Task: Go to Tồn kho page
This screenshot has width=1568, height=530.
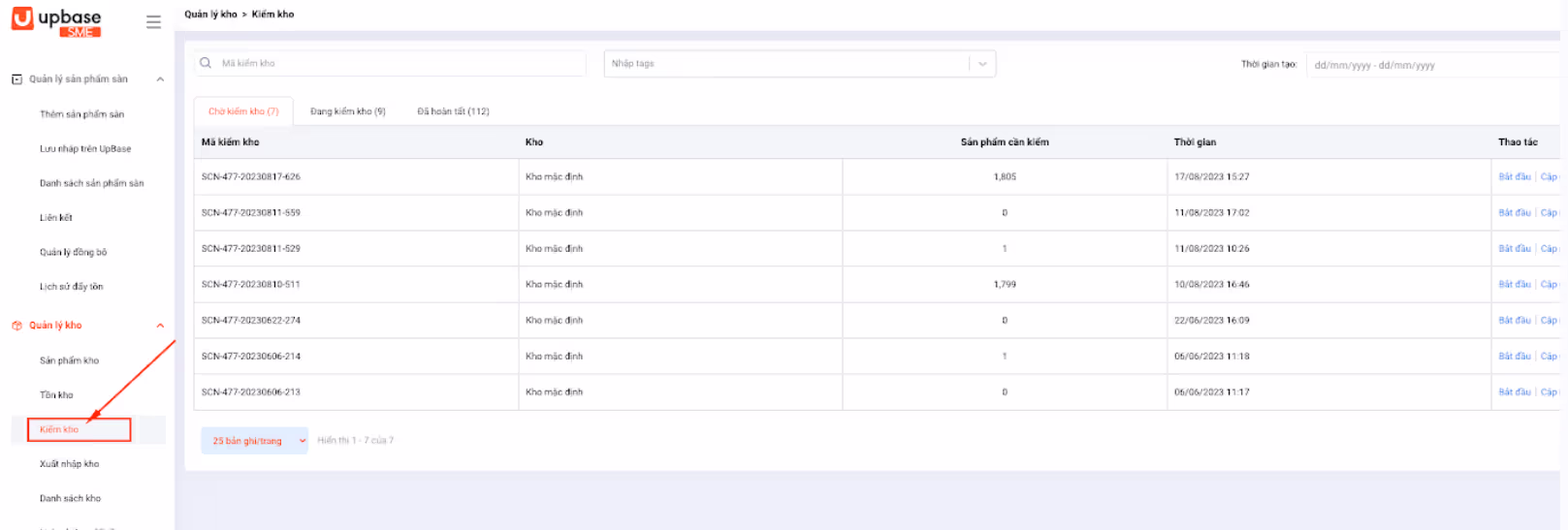Action: pos(56,395)
